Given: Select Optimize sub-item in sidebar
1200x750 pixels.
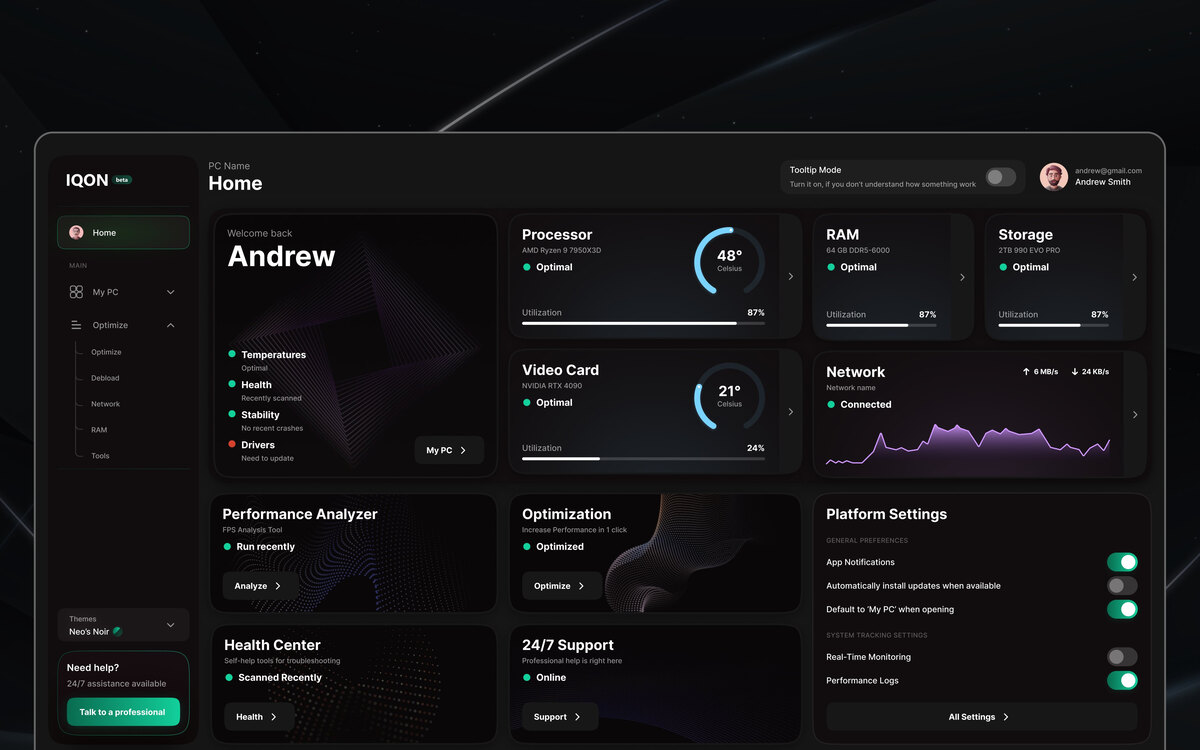Looking at the screenshot, I should pos(106,352).
